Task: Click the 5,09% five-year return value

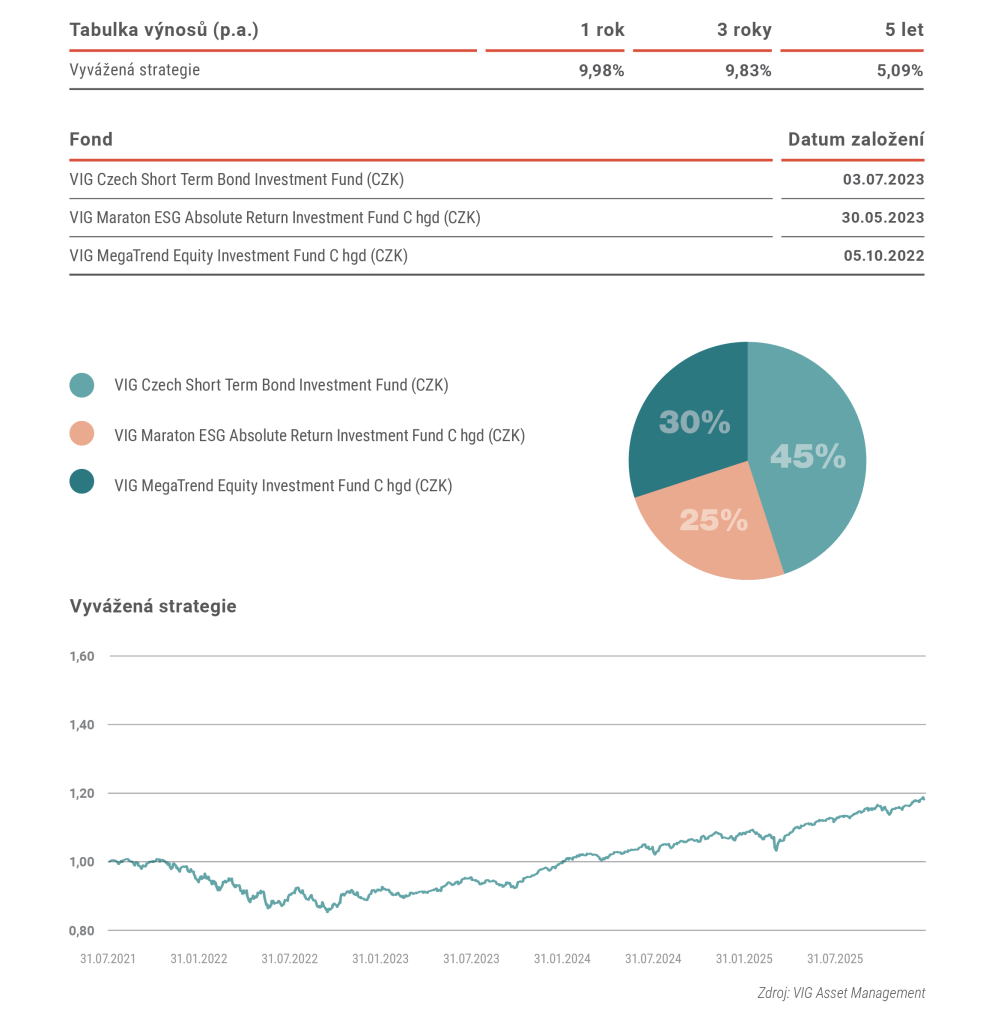Action: point(899,71)
